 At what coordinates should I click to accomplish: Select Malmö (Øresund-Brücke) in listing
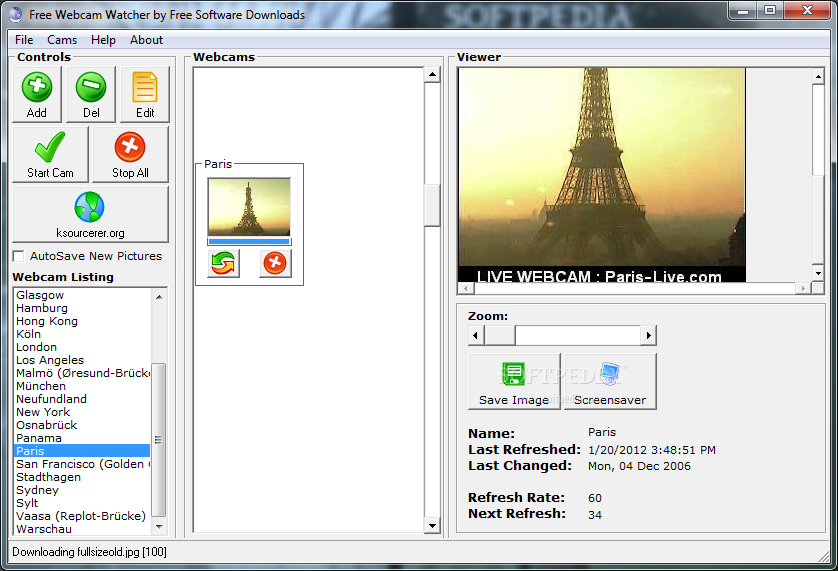click(x=82, y=373)
